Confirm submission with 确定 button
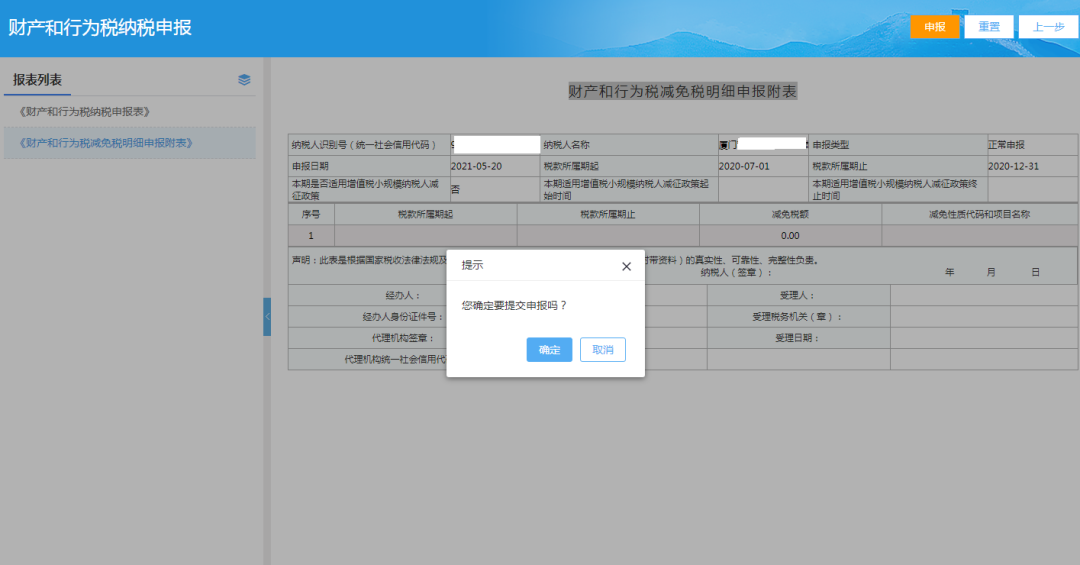Image resolution: width=1080 pixels, height=565 pixels. 549,349
